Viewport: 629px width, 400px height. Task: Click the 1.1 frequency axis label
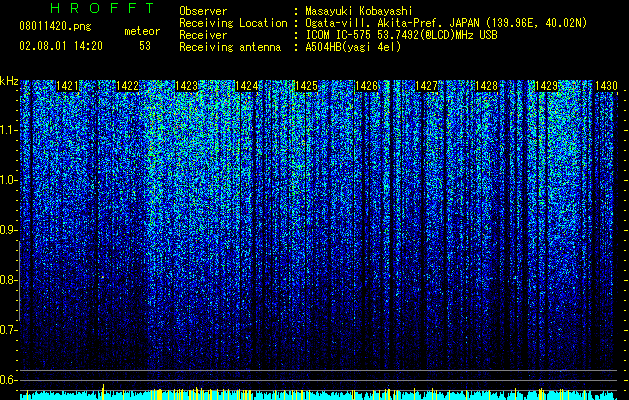tap(9, 130)
